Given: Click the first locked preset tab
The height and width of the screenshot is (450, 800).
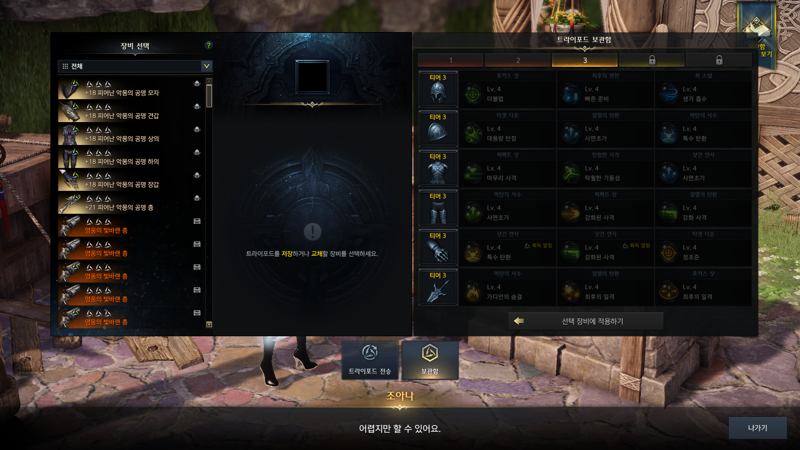Looking at the screenshot, I should (x=652, y=60).
